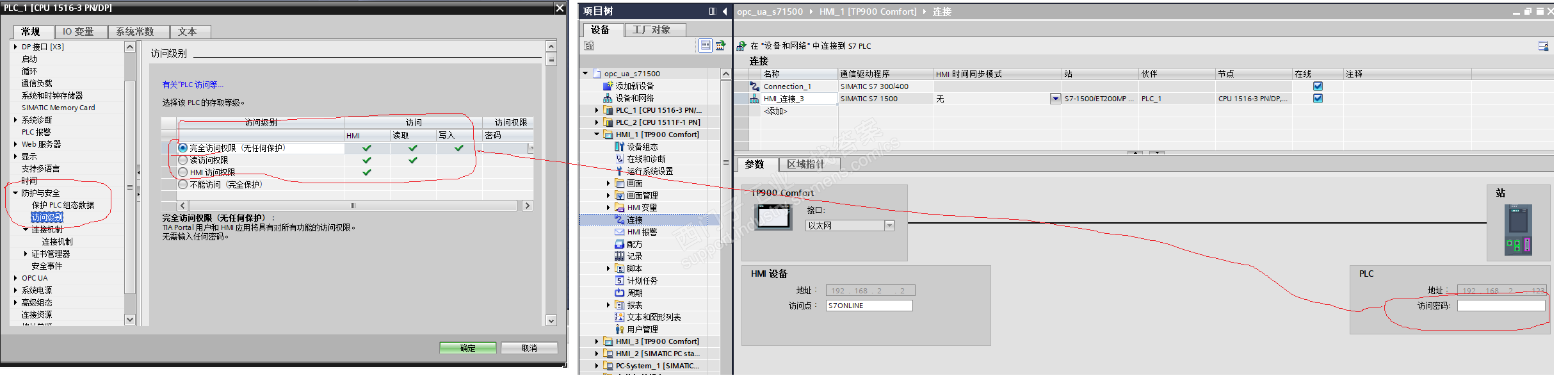Select 保护 PLC 组态数据 item
The height and width of the screenshot is (385, 1568).
pos(63,205)
